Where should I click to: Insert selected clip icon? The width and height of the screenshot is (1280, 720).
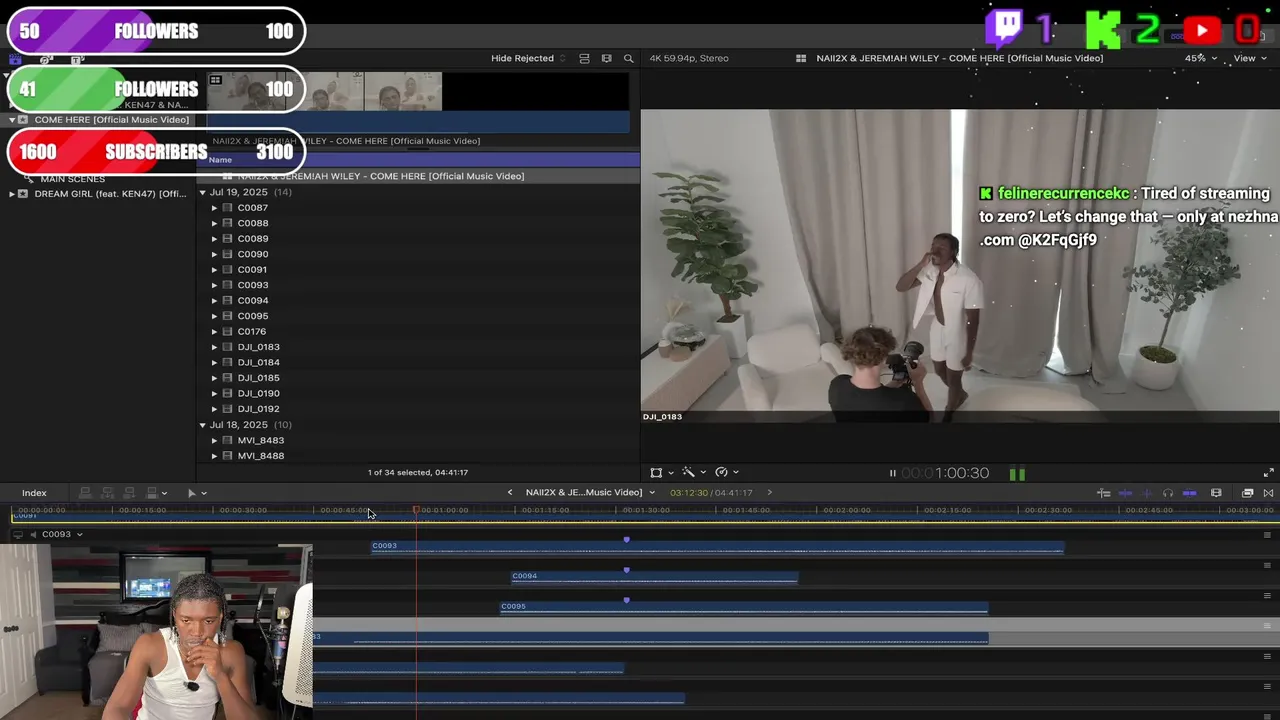[x=107, y=492]
